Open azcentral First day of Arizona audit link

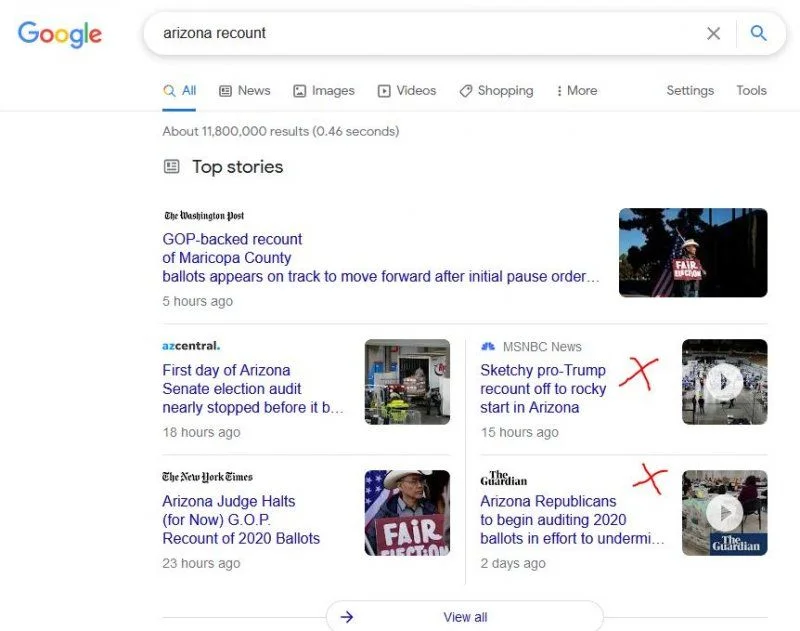click(253, 389)
